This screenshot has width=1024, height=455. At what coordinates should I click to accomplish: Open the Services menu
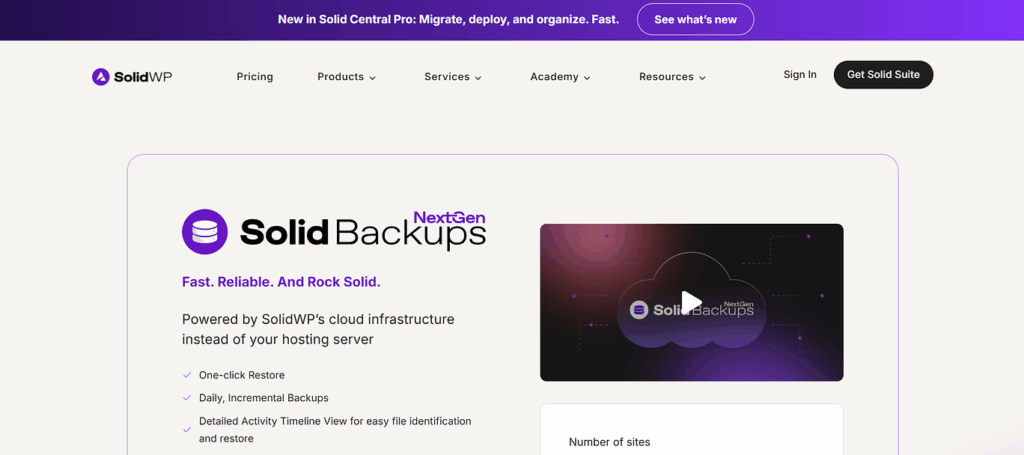pyautogui.click(x=453, y=76)
